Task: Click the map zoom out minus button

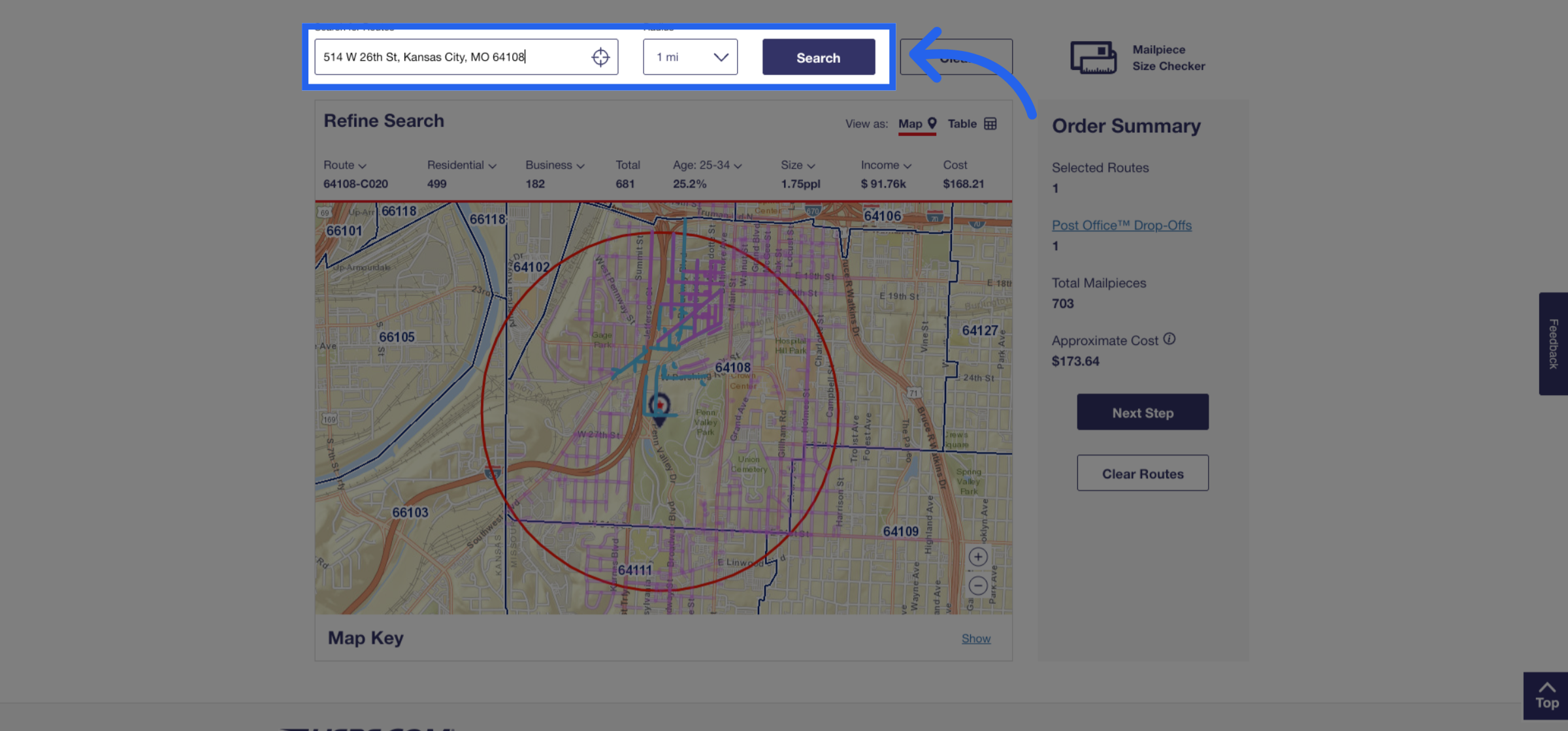Action: click(x=977, y=585)
